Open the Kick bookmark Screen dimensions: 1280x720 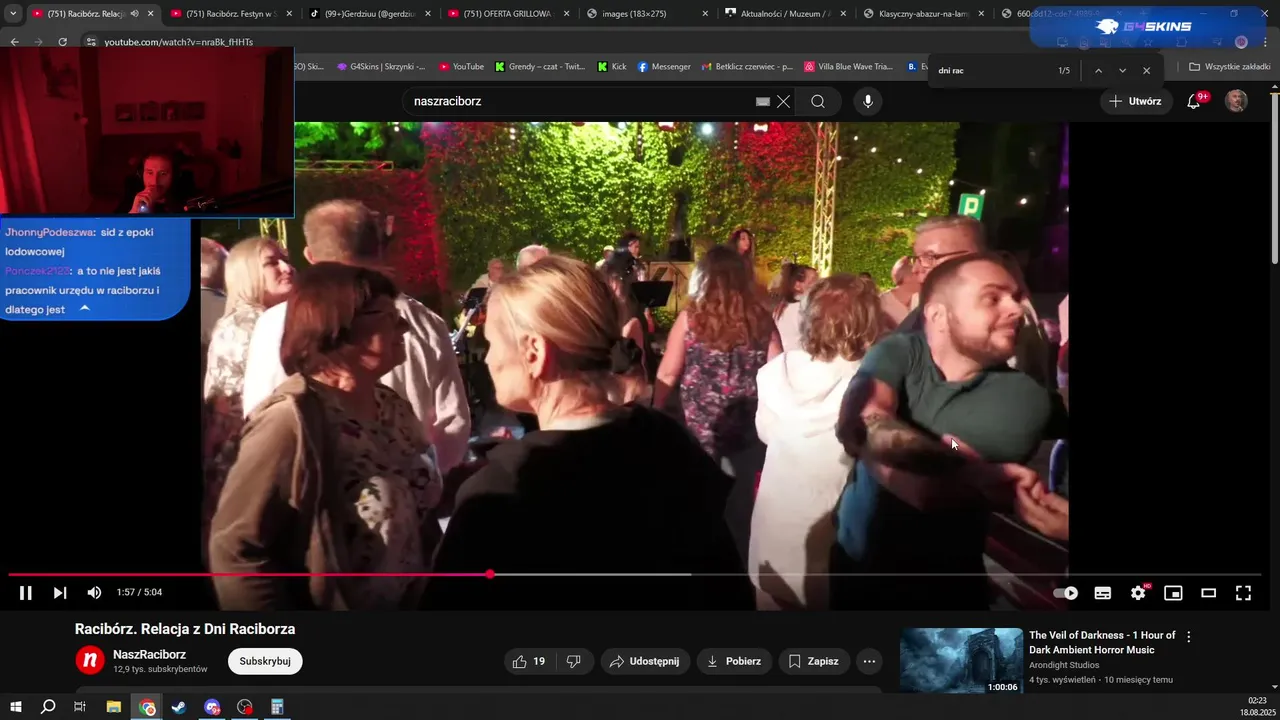pos(612,67)
